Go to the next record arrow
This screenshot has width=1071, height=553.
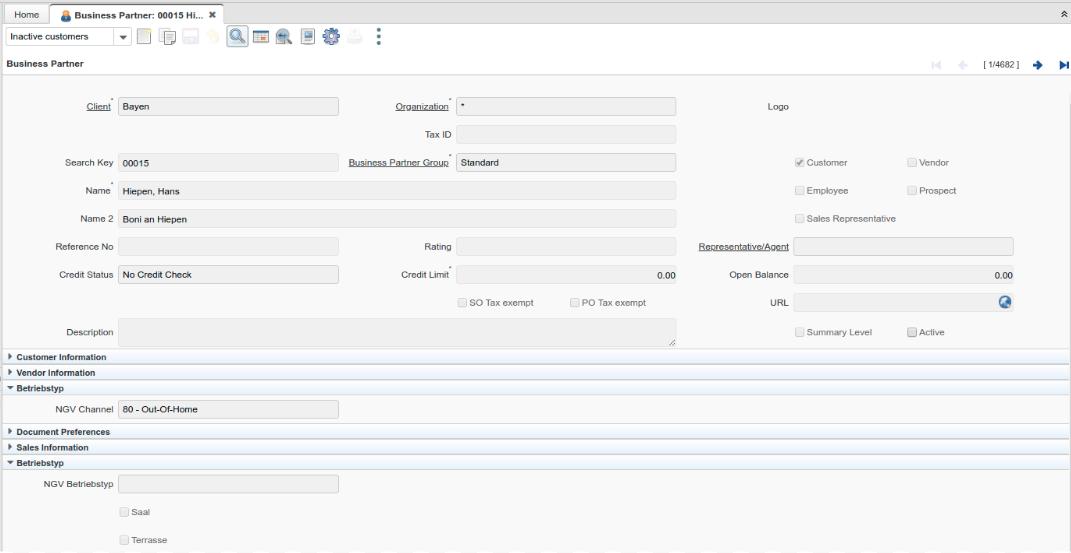click(1038, 65)
